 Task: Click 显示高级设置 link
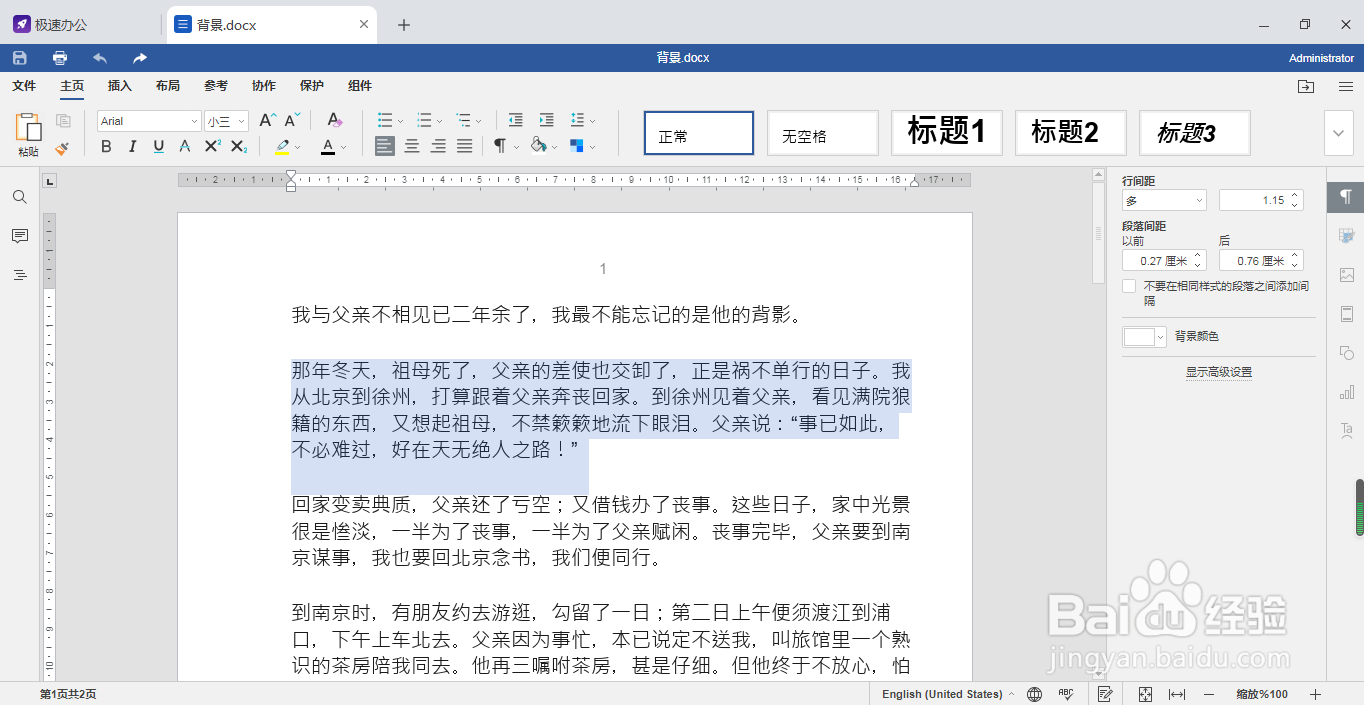[1219, 372]
